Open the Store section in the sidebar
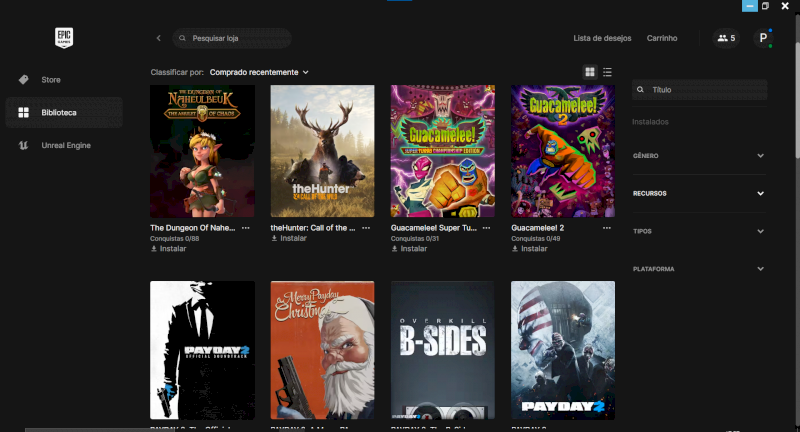The image size is (800, 432). click(x=64, y=80)
